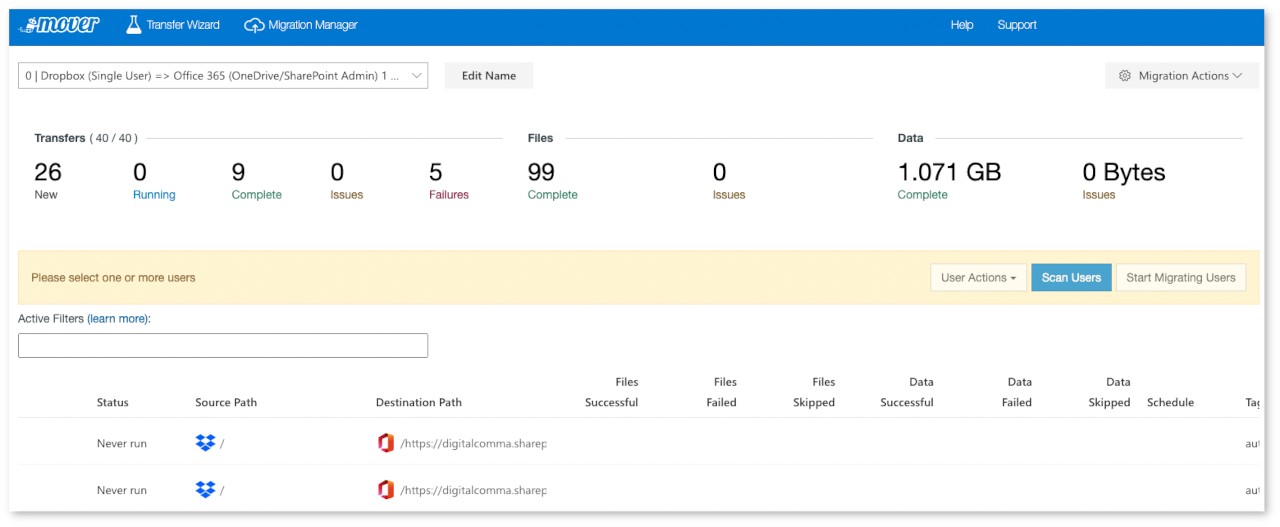
Task: Open the Migration Actions dropdown
Action: tap(1182, 76)
